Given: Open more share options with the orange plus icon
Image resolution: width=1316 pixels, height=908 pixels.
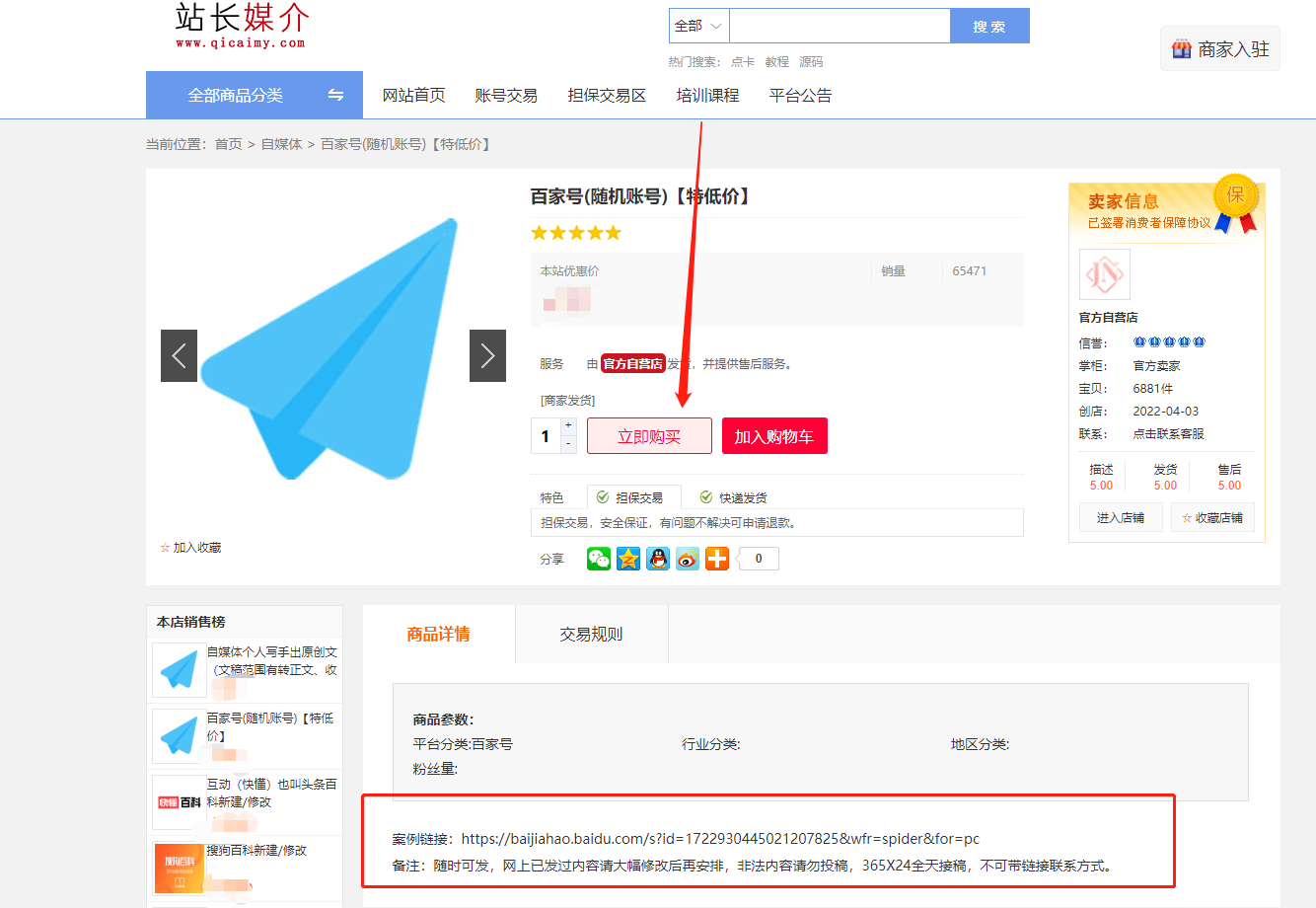Looking at the screenshot, I should (x=717, y=559).
